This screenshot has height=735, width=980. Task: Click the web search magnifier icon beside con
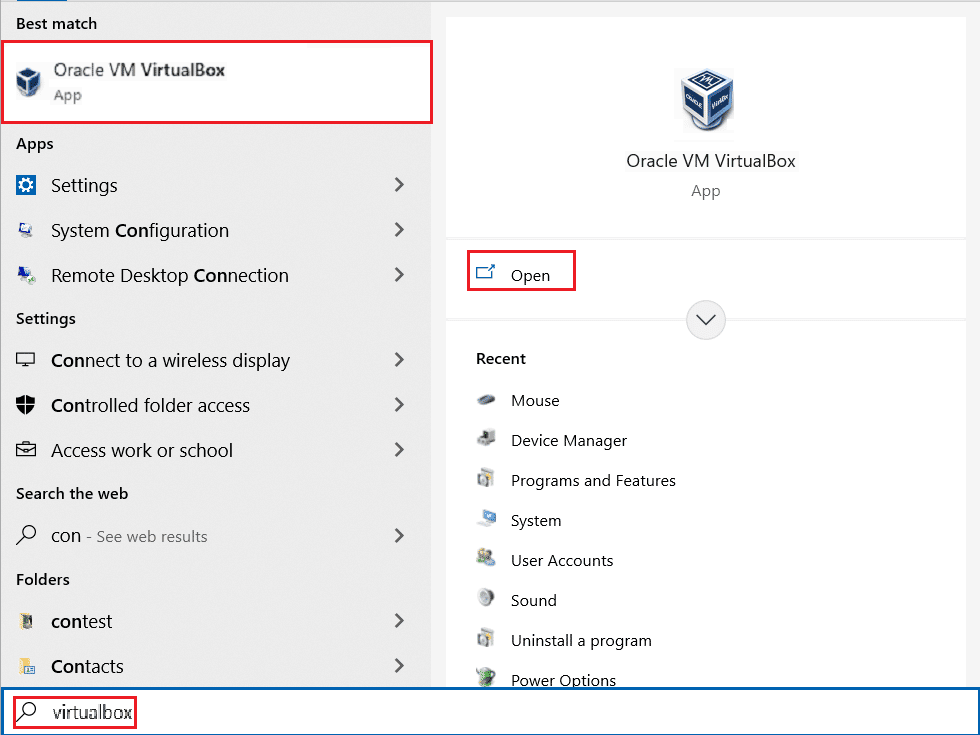pos(26,535)
